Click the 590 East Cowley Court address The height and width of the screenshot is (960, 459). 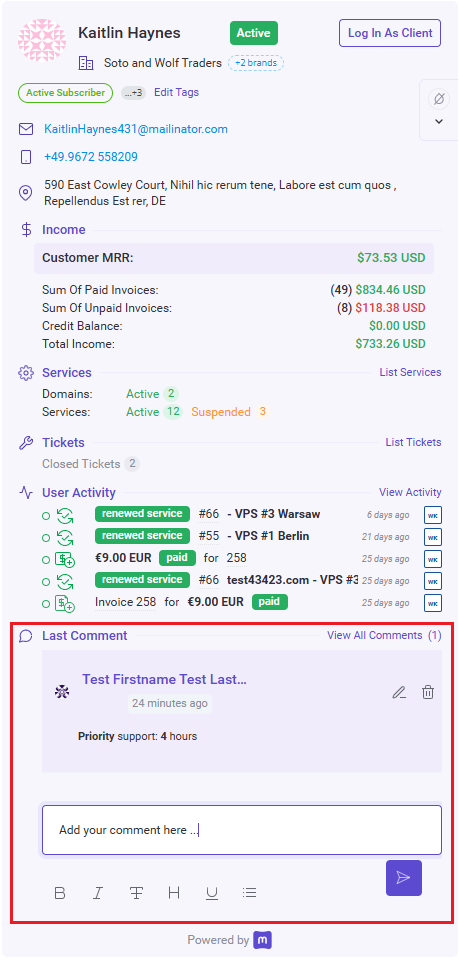[x=220, y=193]
